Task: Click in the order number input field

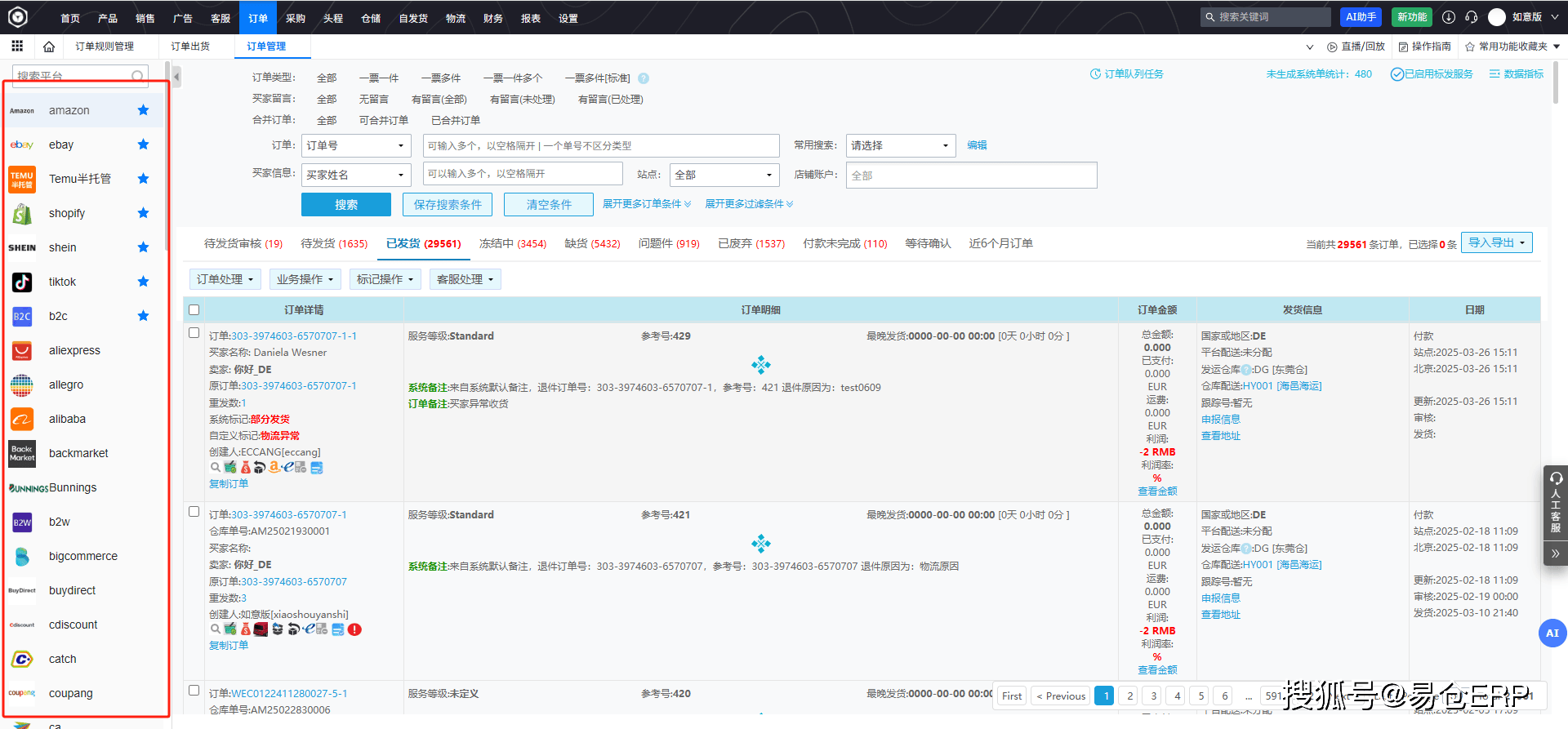Action: coord(601,145)
